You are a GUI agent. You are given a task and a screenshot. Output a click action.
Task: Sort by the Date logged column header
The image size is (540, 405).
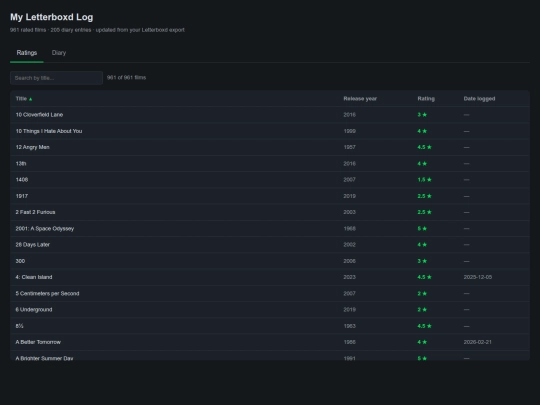[479, 98]
